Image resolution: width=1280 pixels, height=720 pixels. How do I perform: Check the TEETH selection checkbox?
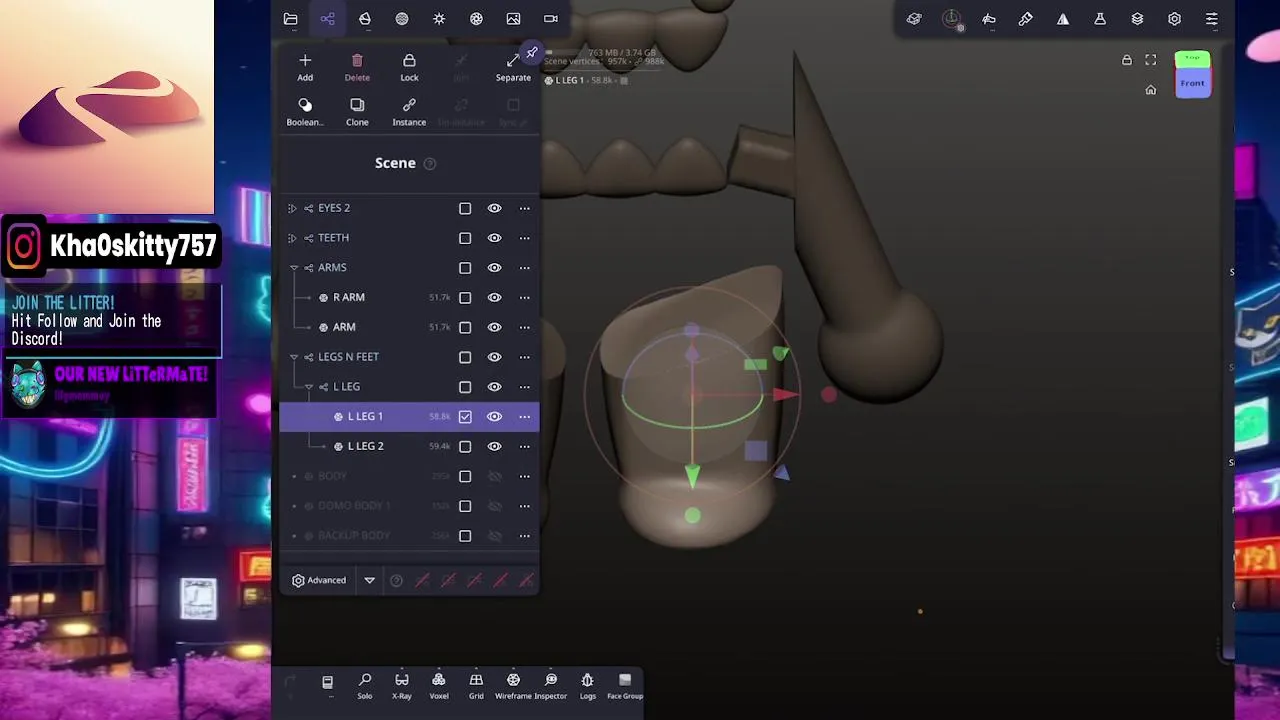tap(465, 238)
